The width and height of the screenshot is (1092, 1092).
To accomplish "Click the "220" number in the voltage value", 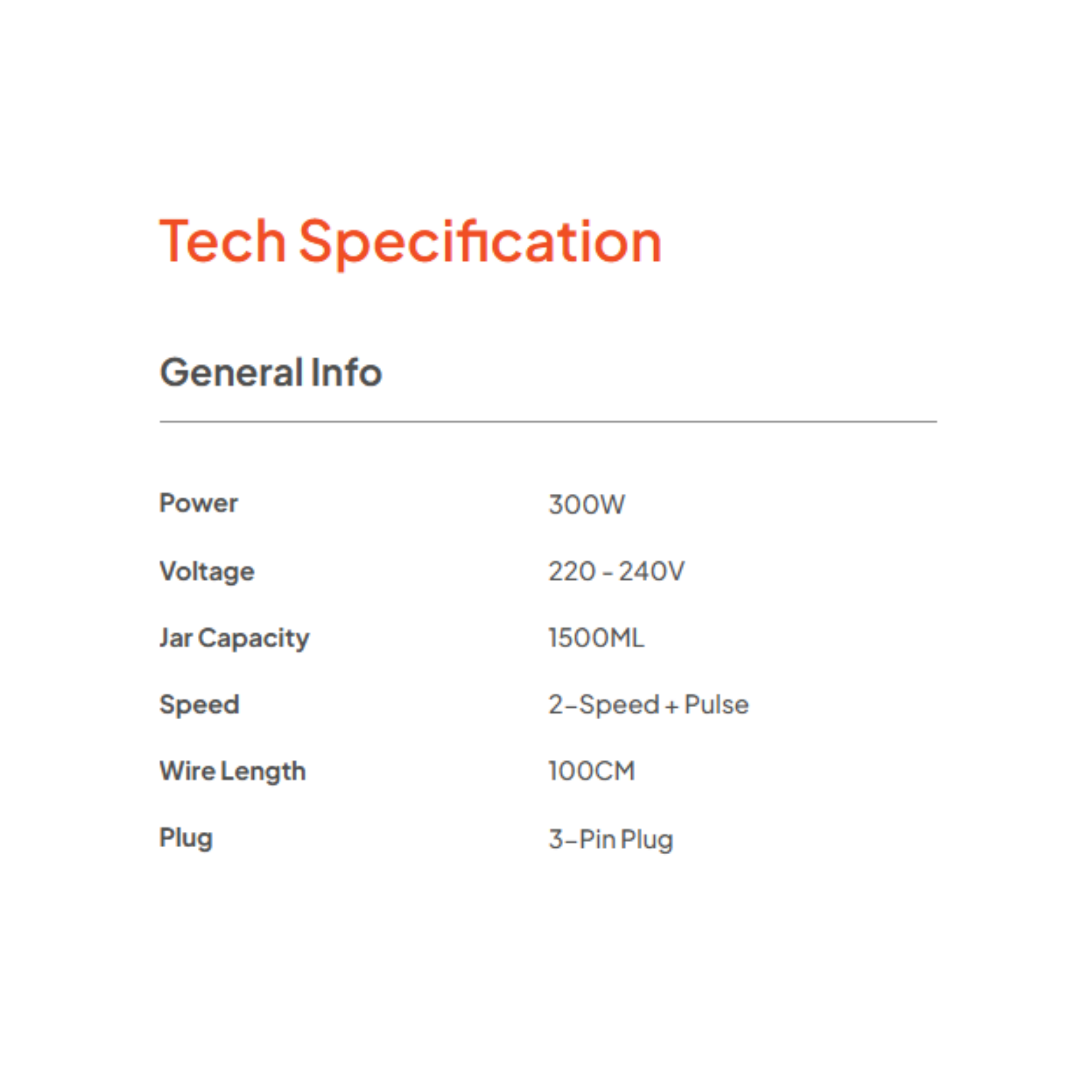I will pyautogui.click(x=572, y=571).
